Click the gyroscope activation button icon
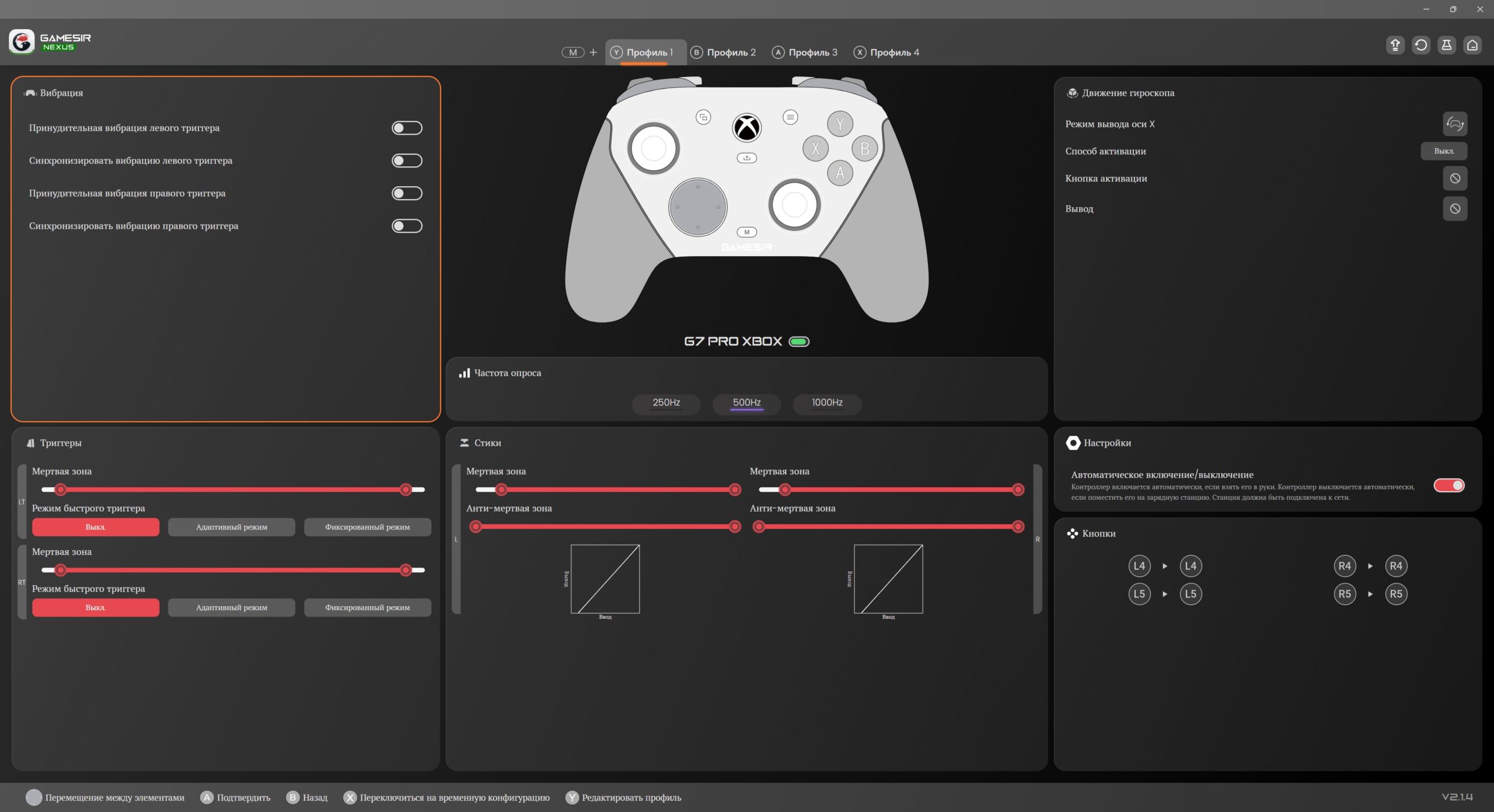This screenshot has height=812, width=1494. coord(1455,178)
